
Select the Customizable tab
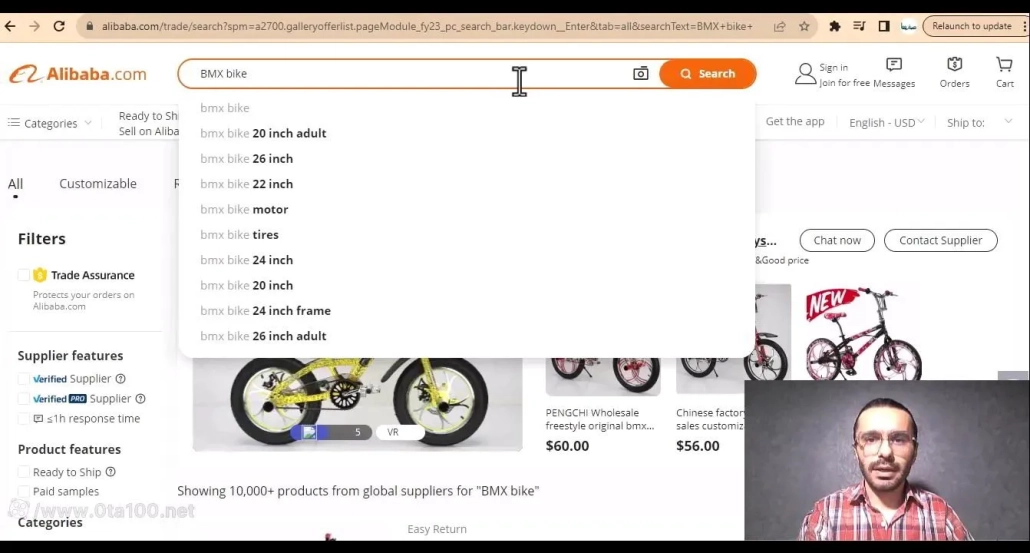pos(98,184)
